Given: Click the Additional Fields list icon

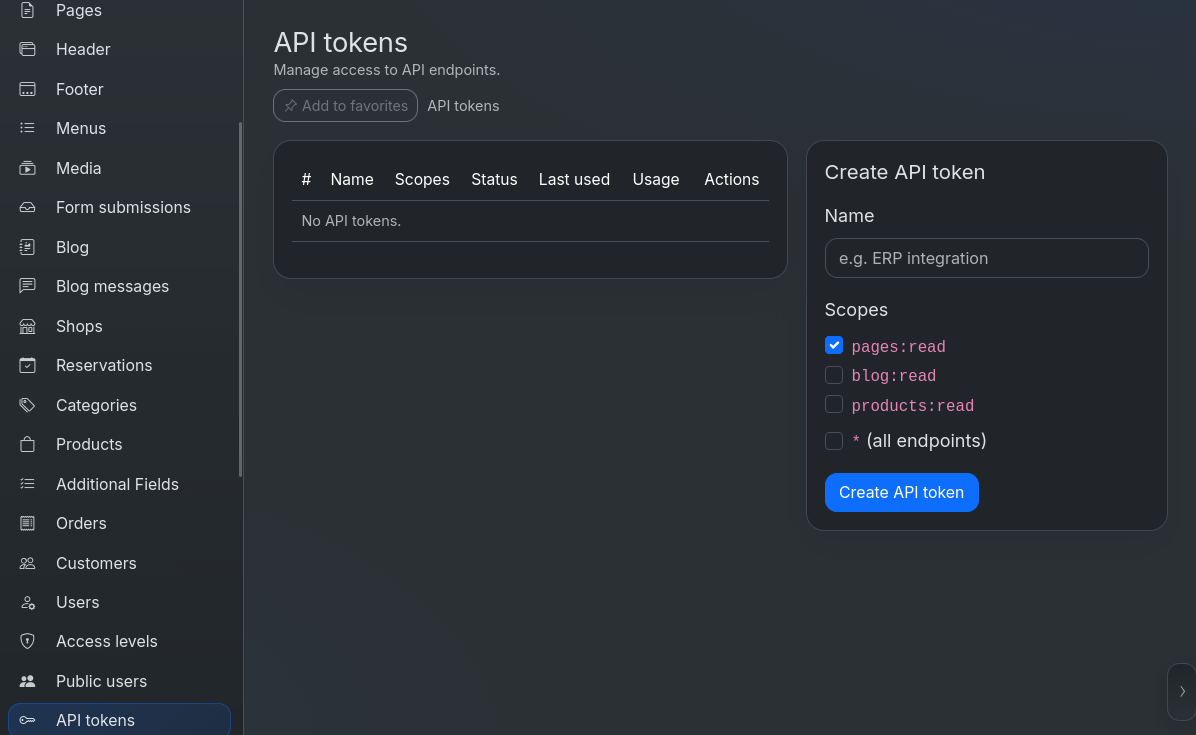Looking at the screenshot, I should pos(27,484).
